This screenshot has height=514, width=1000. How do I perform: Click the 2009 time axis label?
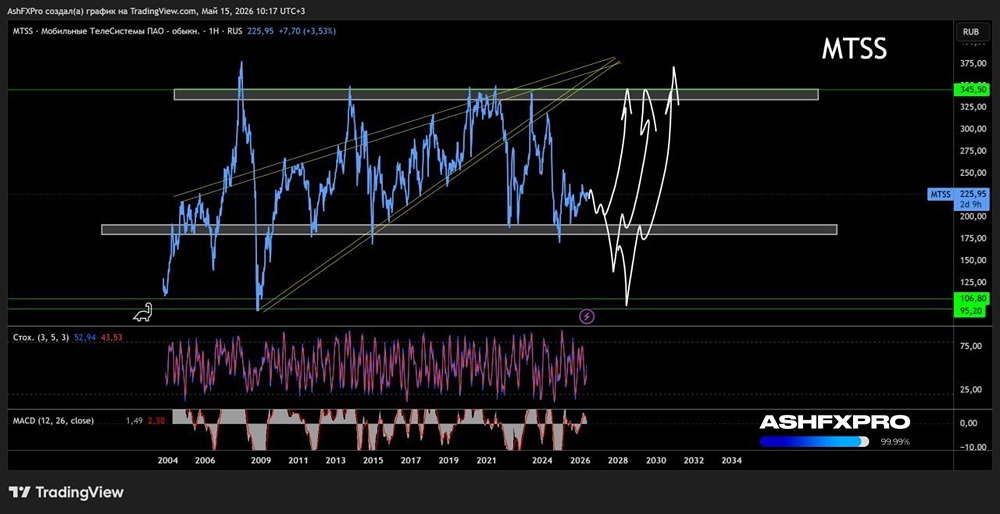pyautogui.click(x=260, y=460)
